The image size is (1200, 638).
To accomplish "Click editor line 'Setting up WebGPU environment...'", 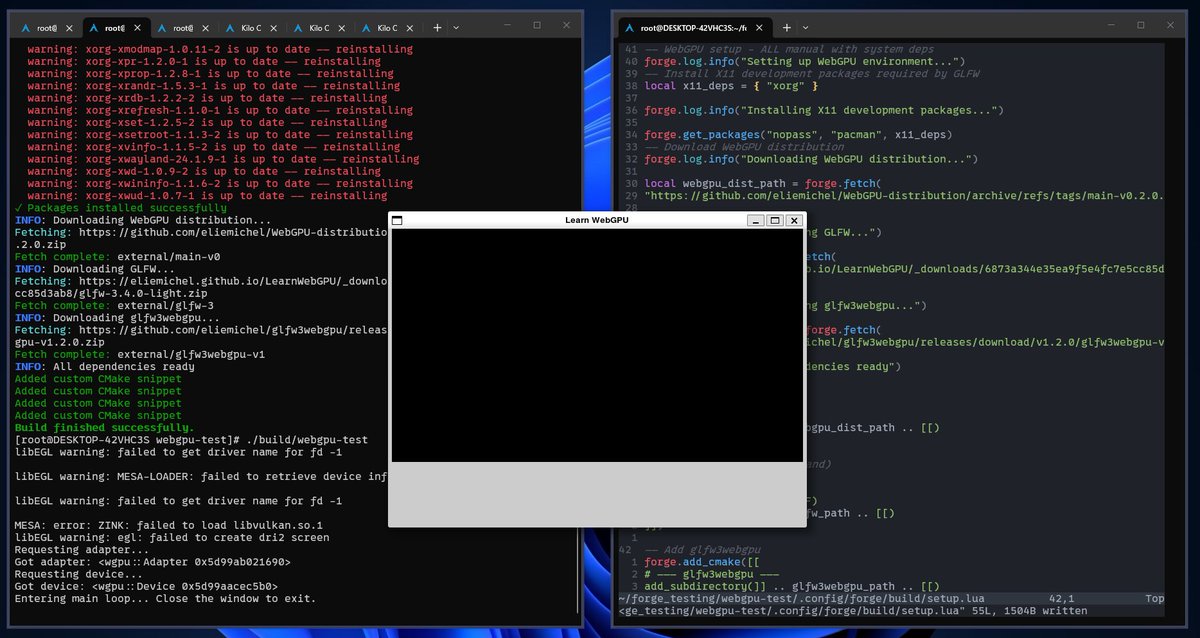I will (x=804, y=61).
